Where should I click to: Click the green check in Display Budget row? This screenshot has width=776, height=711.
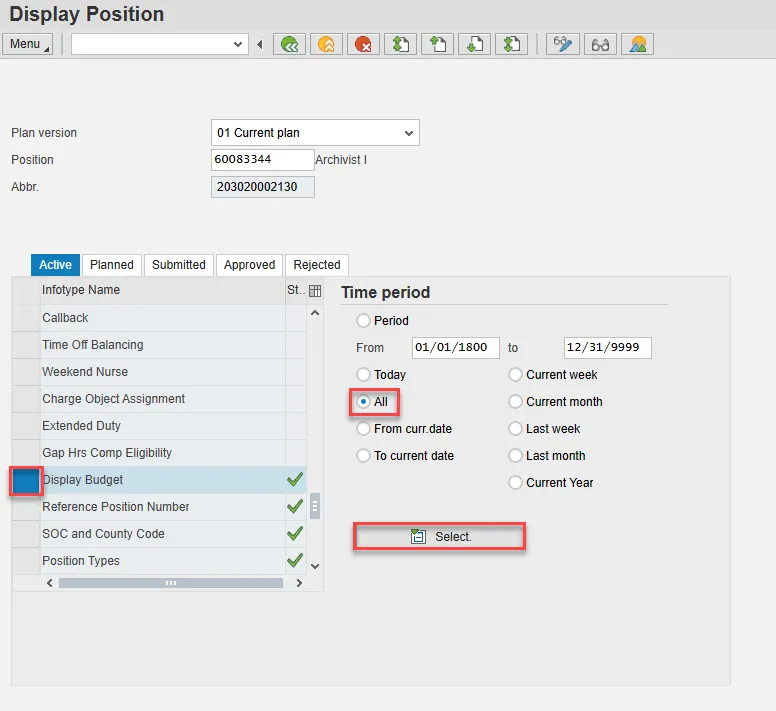(x=295, y=479)
